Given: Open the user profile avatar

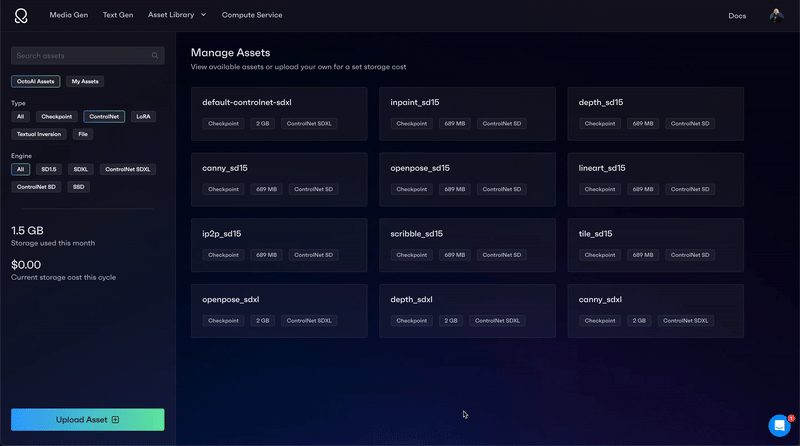Looking at the screenshot, I should pyautogui.click(x=777, y=15).
